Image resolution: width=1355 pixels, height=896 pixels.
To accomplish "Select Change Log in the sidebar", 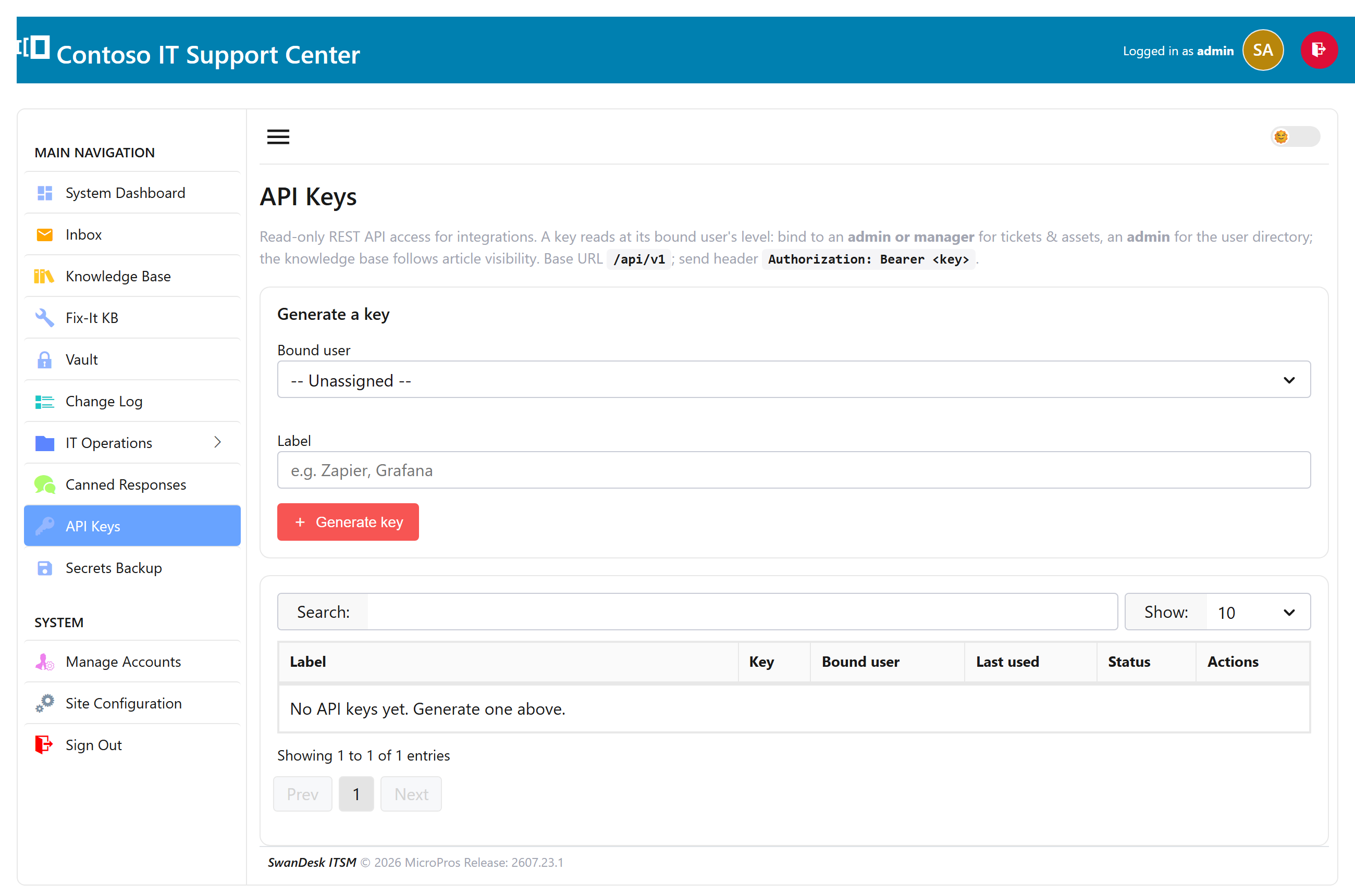I will point(132,402).
